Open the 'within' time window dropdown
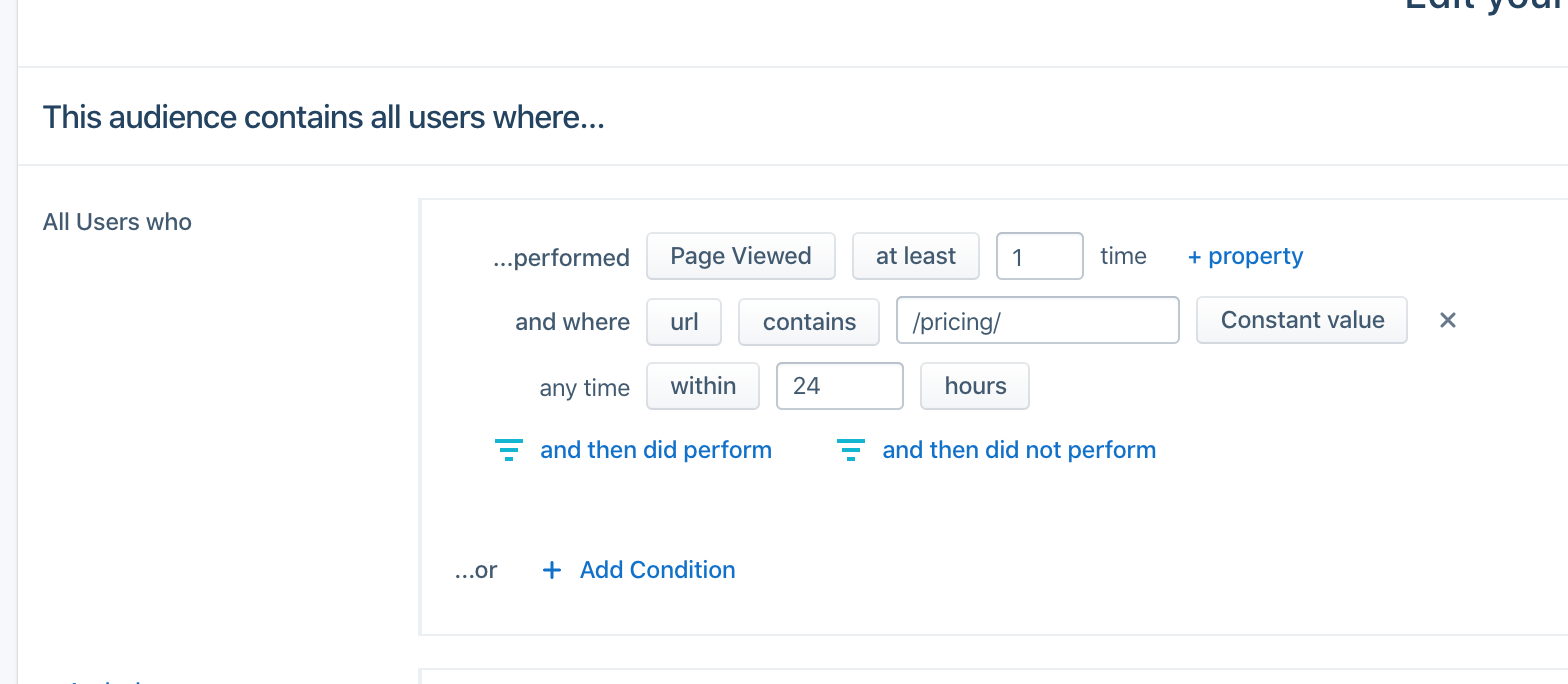Image resolution: width=1568 pixels, height=684 pixels. pos(703,386)
